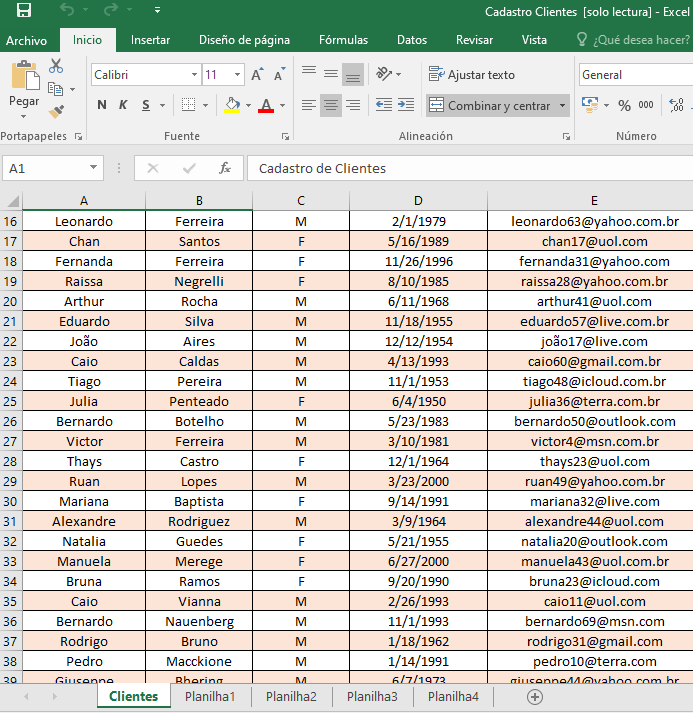Image resolution: width=693 pixels, height=713 pixels.
Task: Click the Borders icon
Action: click(188, 105)
